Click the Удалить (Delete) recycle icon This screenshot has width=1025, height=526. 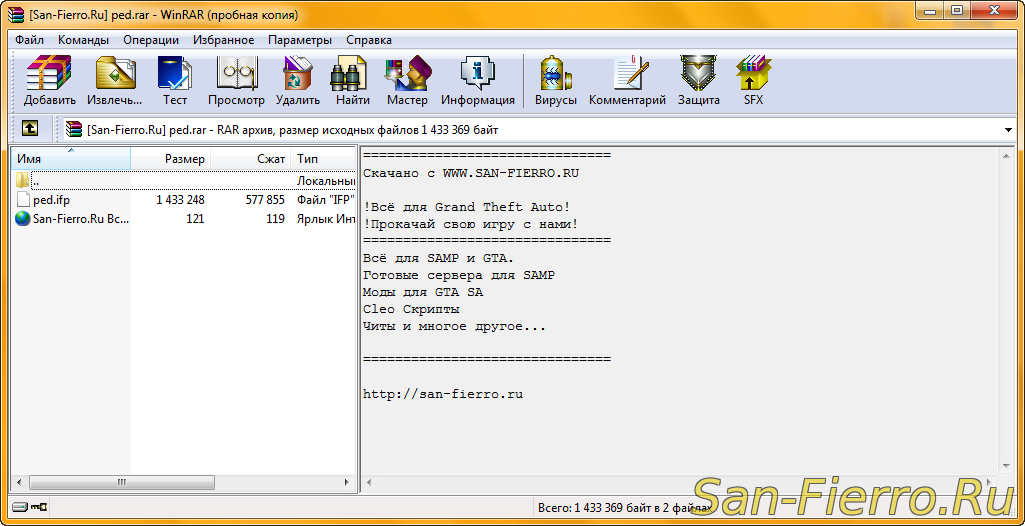pyautogui.click(x=297, y=80)
